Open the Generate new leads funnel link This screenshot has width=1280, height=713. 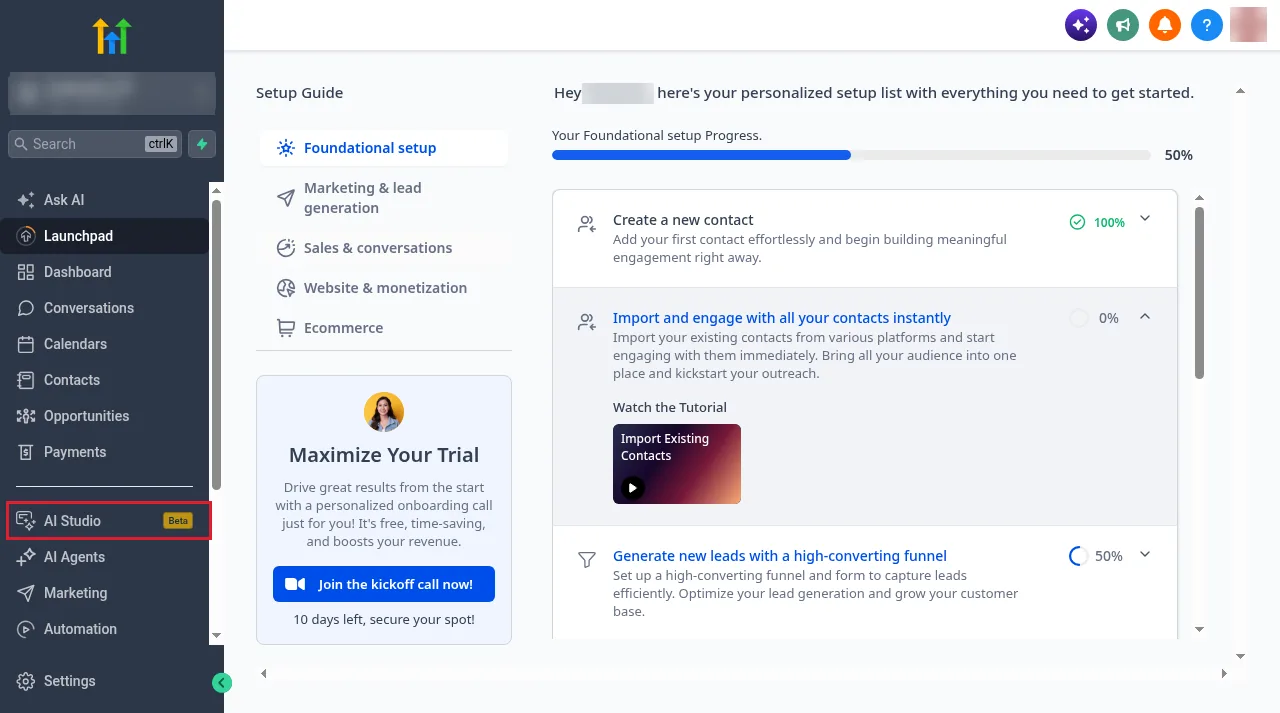[780, 556]
